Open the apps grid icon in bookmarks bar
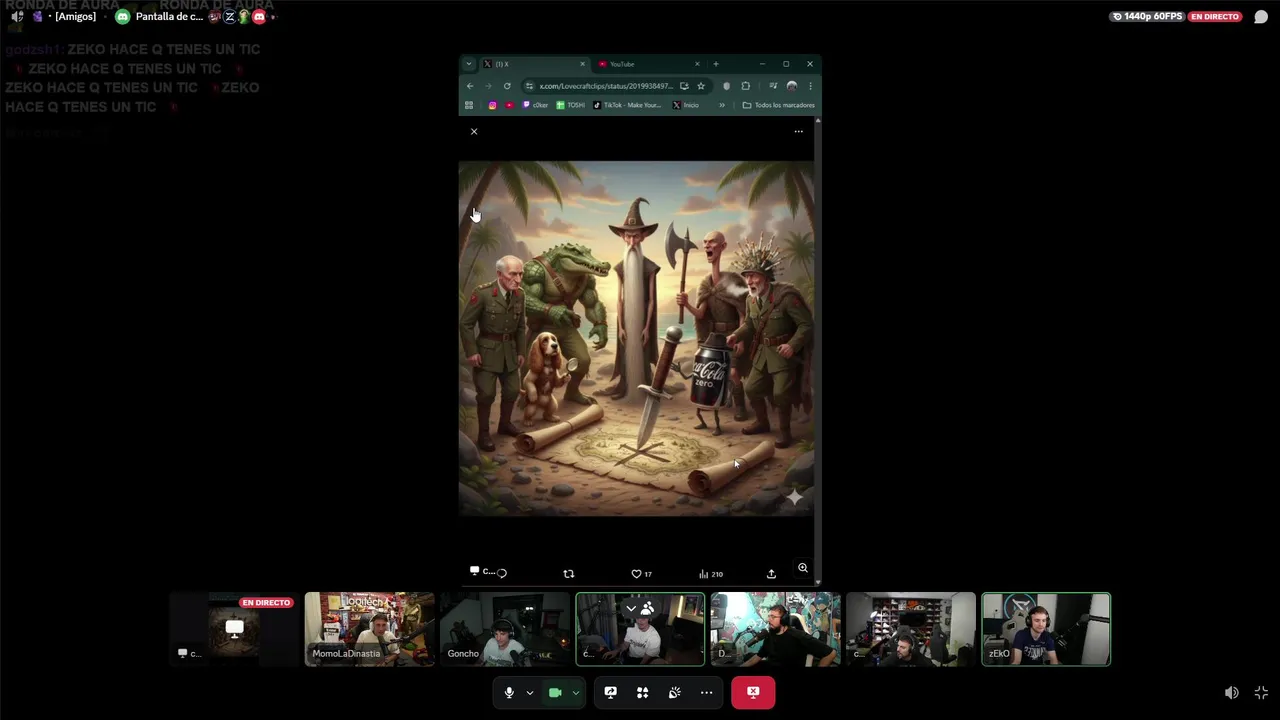 [468, 105]
